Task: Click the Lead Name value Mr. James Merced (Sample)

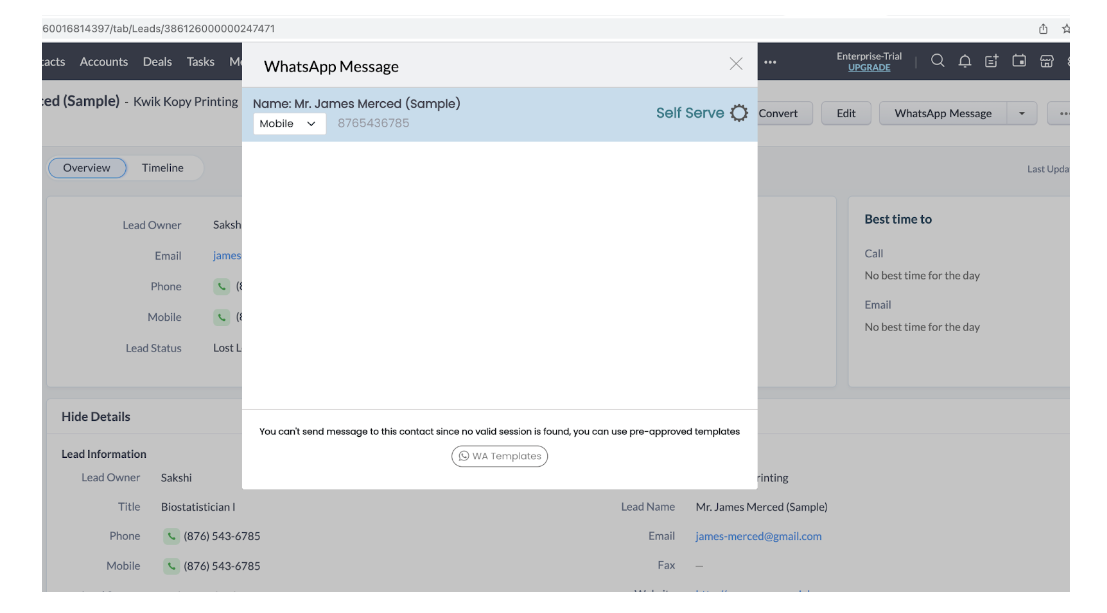Action: click(761, 507)
